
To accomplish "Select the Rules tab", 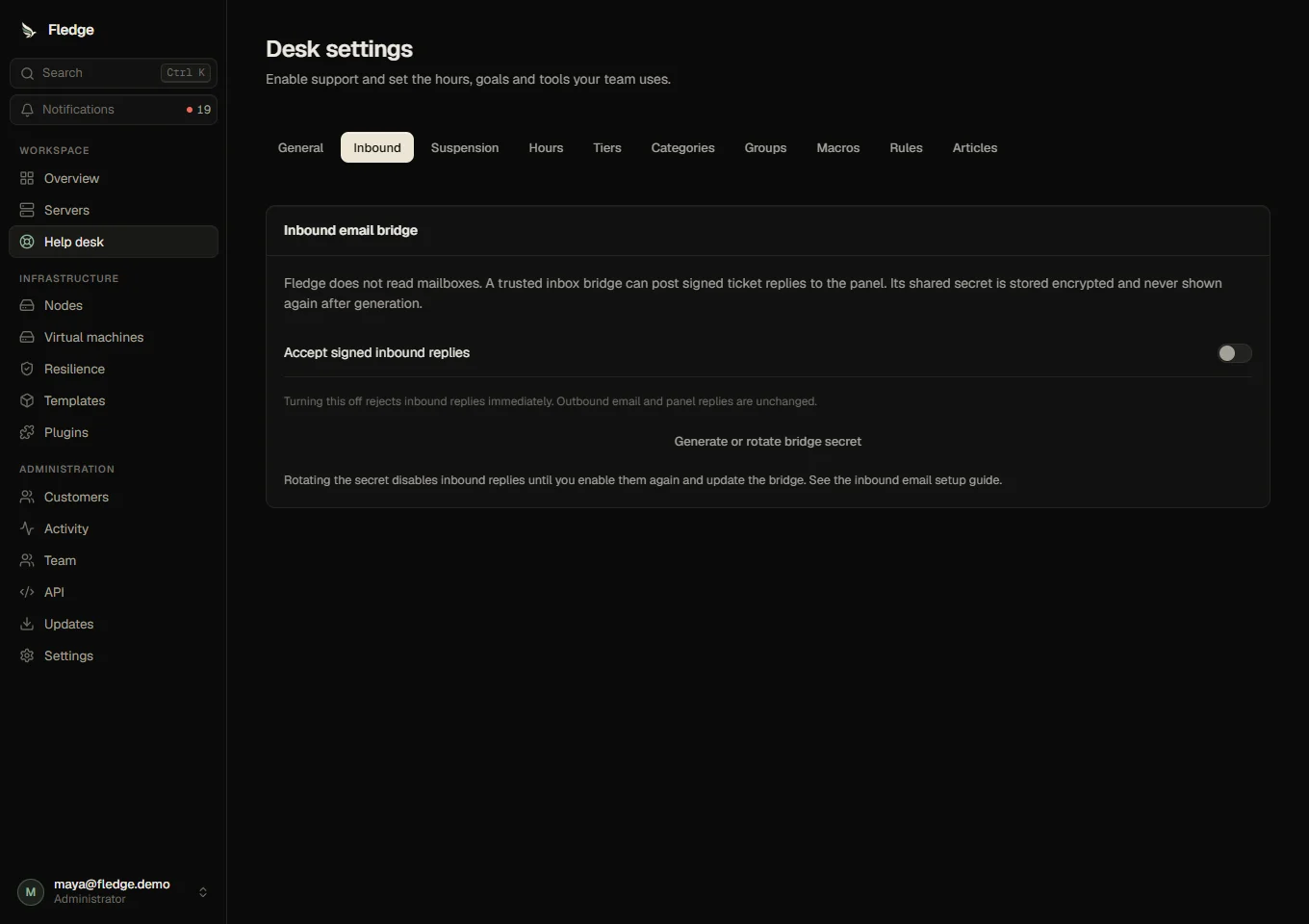I will pyautogui.click(x=906, y=147).
